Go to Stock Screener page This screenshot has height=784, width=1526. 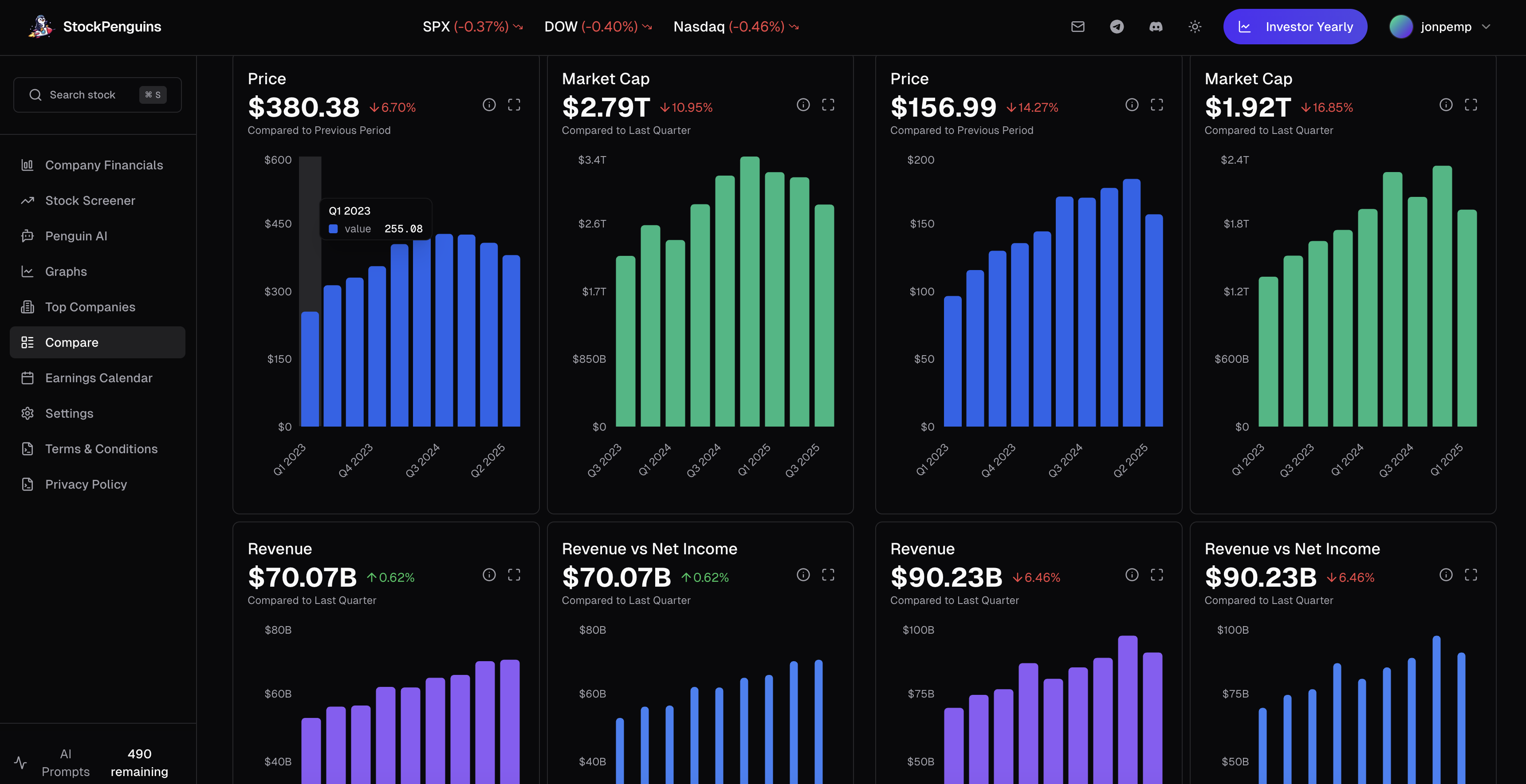click(x=90, y=201)
